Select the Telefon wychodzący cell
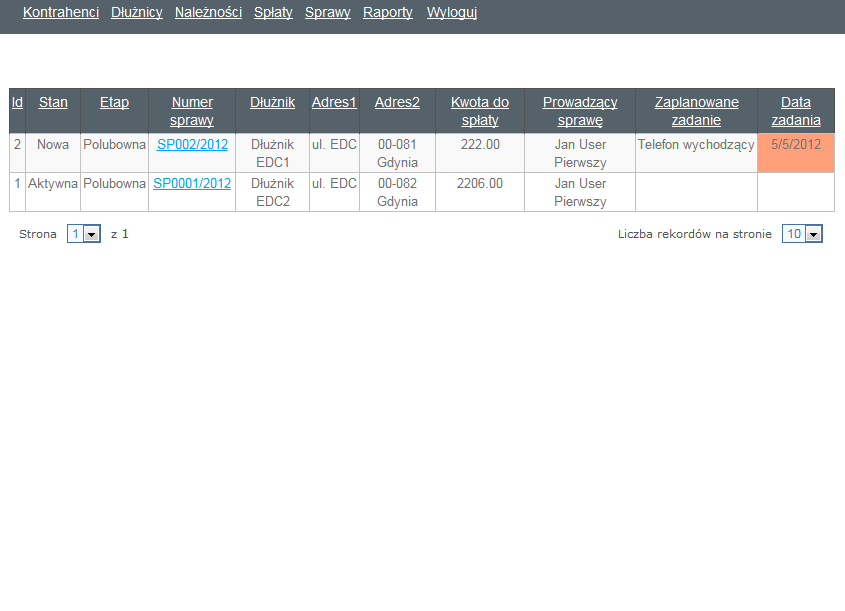 tap(696, 153)
